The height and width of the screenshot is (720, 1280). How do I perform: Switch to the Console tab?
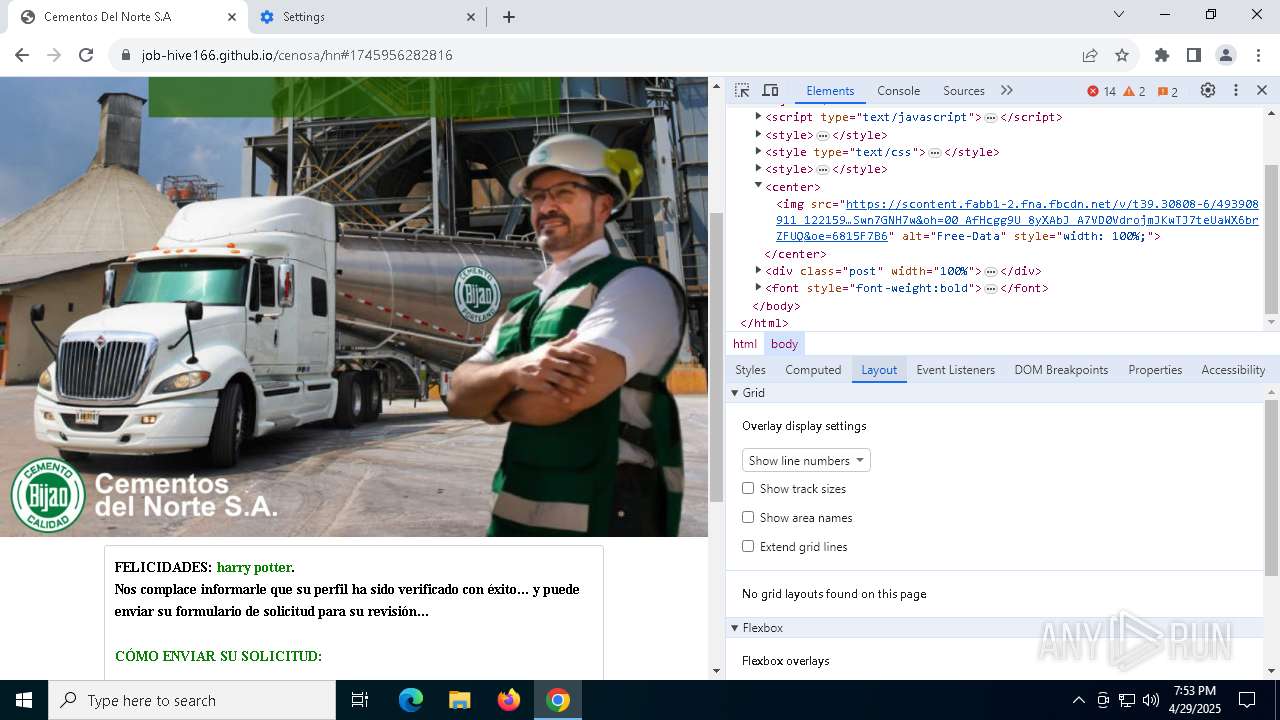(x=898, y=90)
